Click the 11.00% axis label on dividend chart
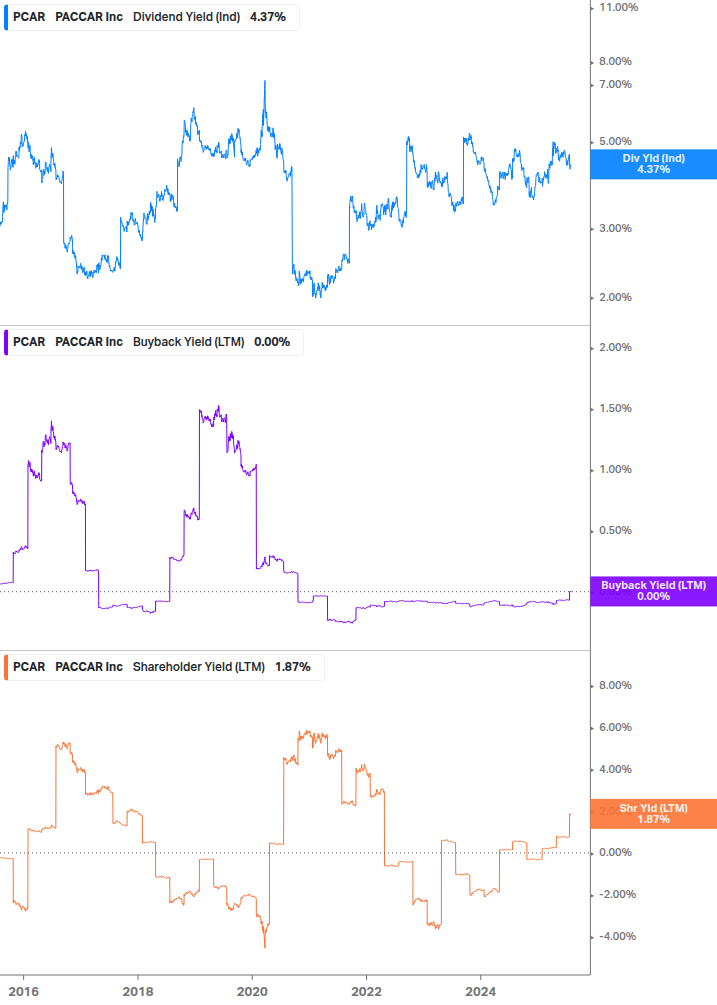This screenshot has width=717, height=1005. [618, 8]
